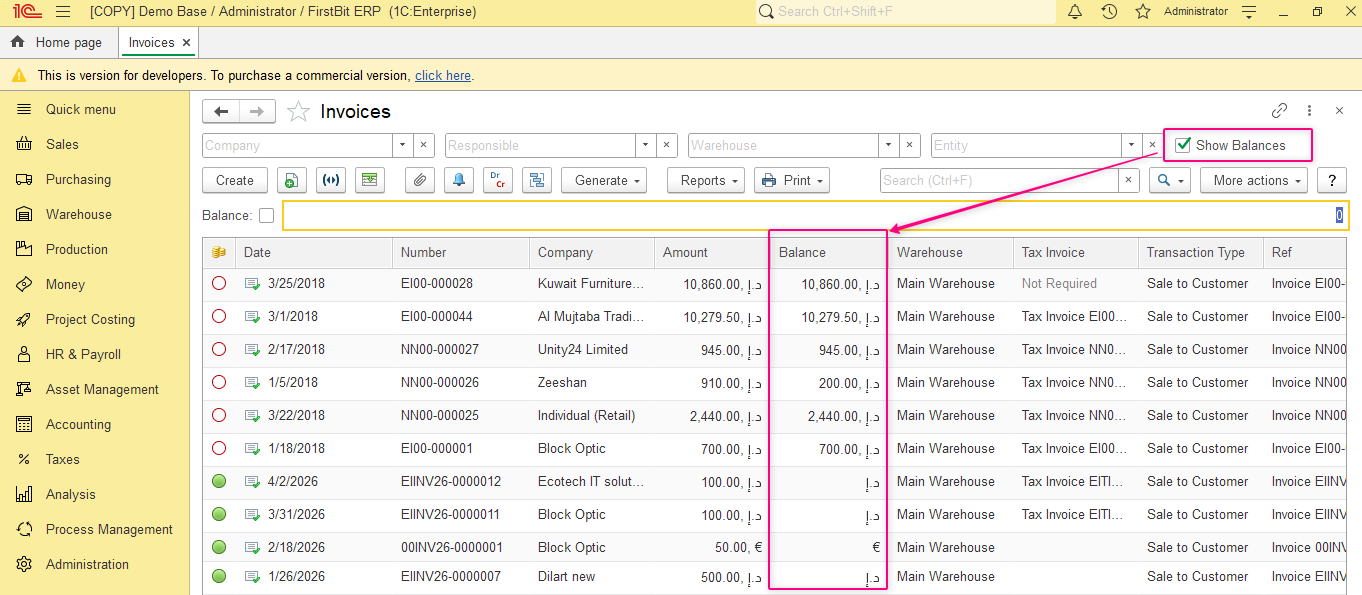1362x595 pixels.
Task: Click posted document icon for NN00-000026
Action: [x=252, y=382]
